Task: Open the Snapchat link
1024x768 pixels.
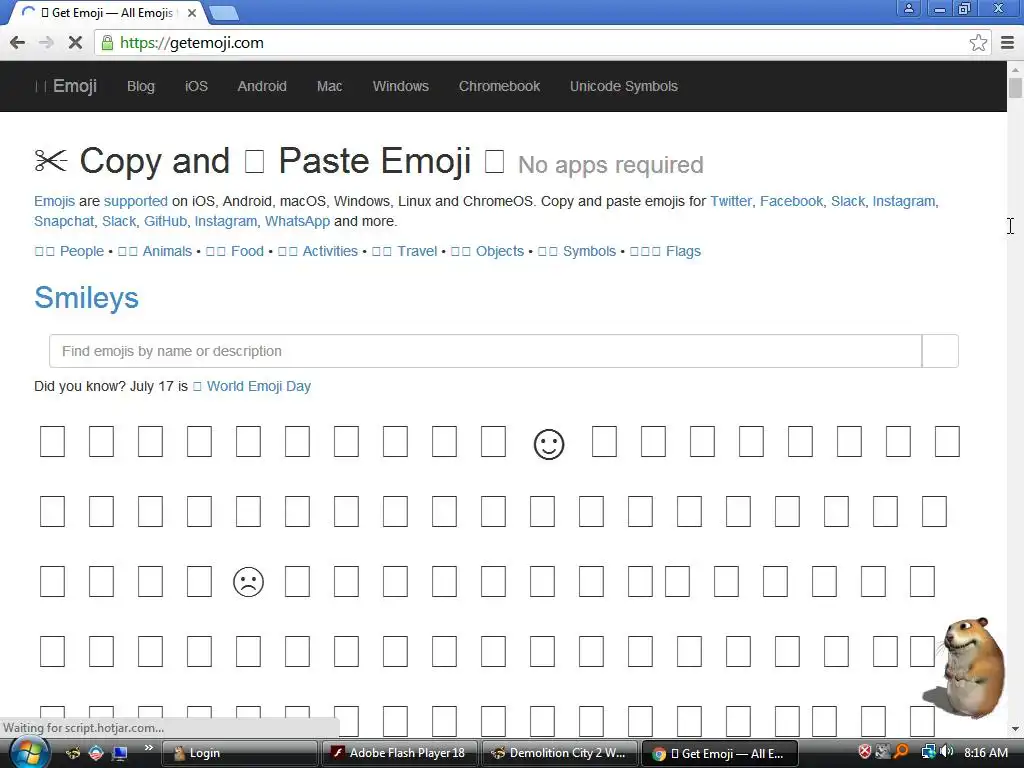Action: click(64, 221)
